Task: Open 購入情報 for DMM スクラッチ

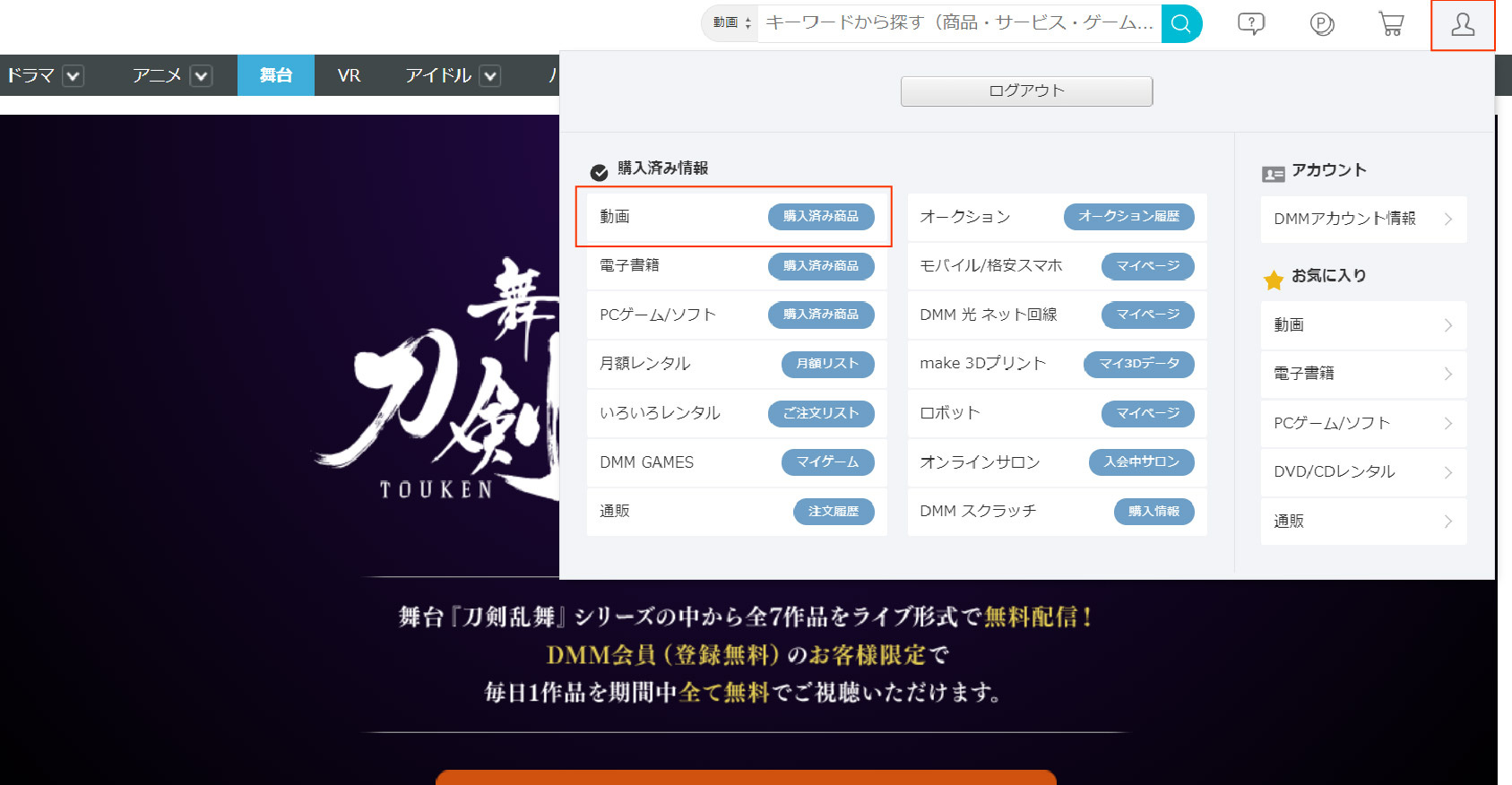Action: 1154,512
